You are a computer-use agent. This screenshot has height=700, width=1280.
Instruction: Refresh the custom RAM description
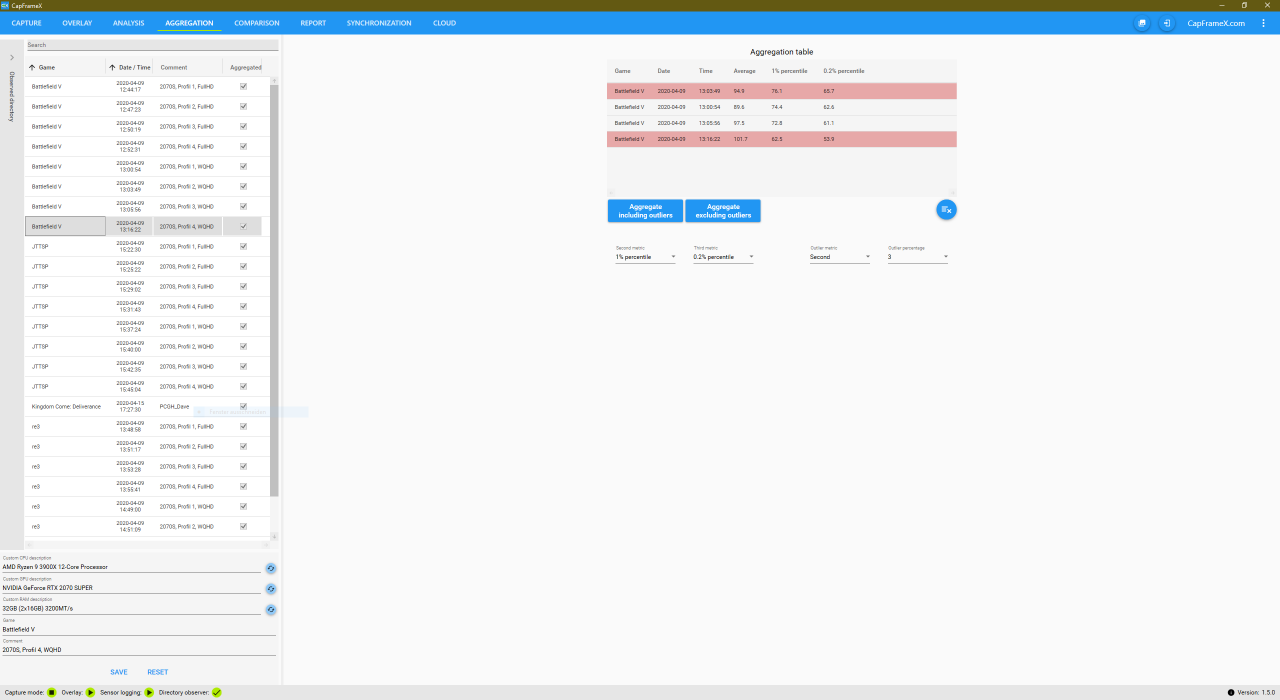coord(270,609)
